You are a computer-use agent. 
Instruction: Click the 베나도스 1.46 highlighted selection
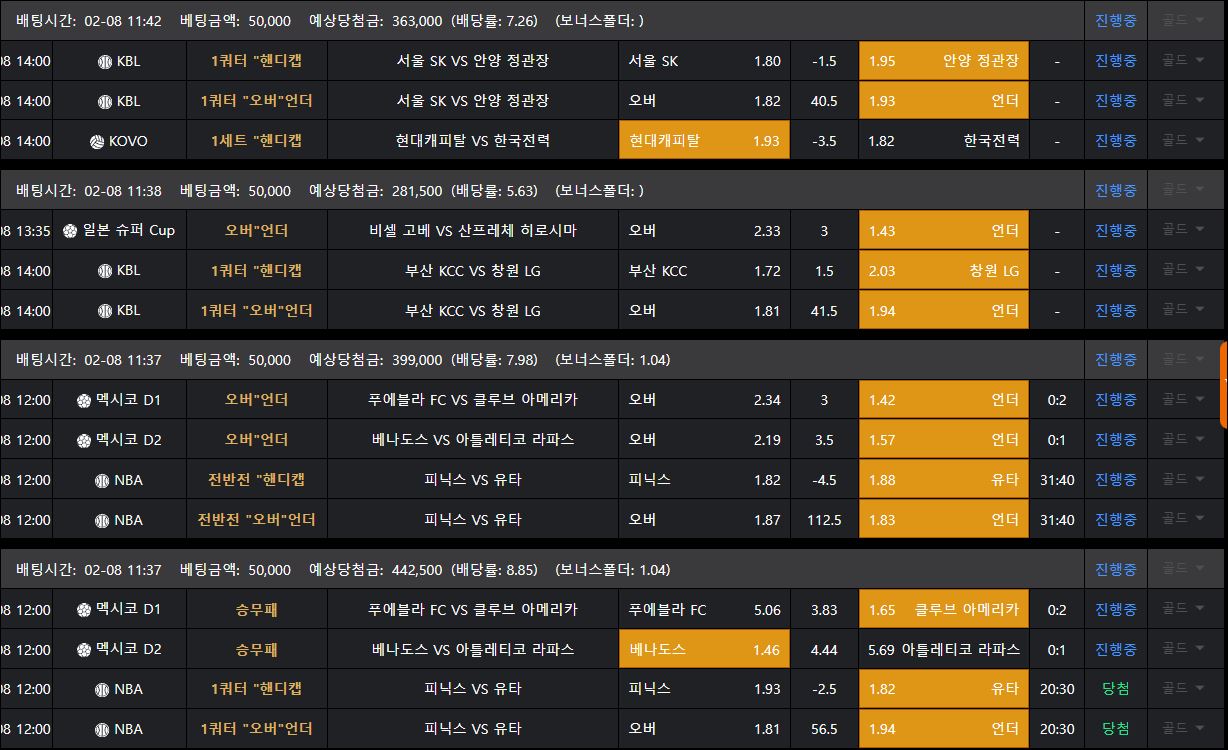pyautogui.click(x=704, y=650)
